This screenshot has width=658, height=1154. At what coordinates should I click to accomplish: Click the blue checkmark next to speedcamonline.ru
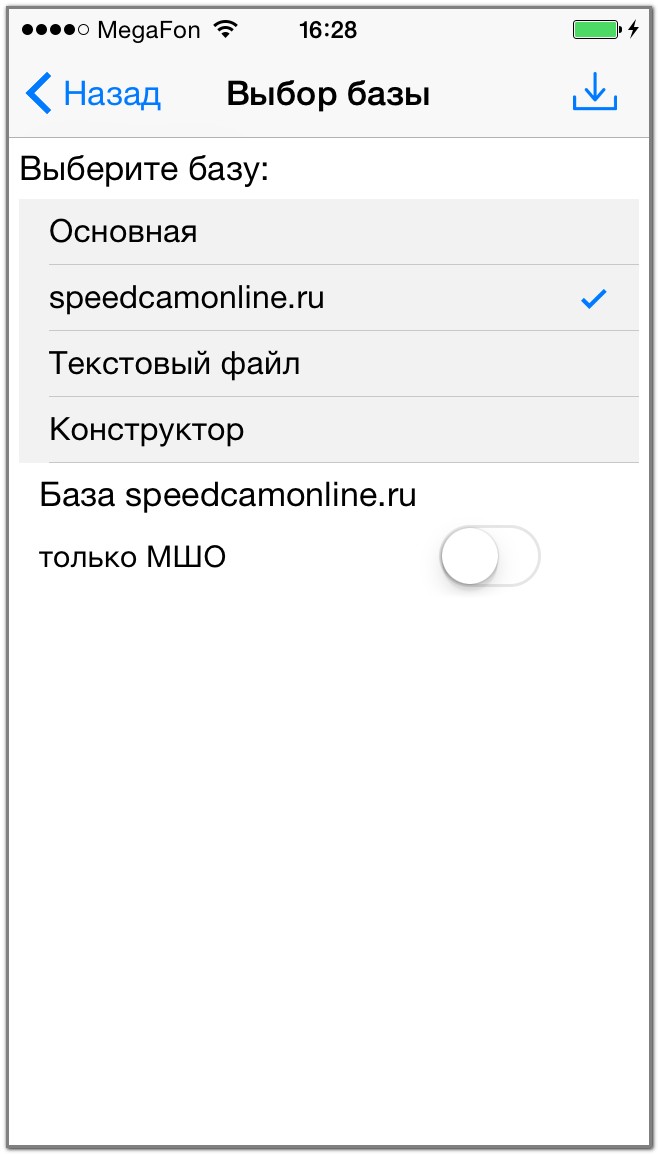(593, 298)
